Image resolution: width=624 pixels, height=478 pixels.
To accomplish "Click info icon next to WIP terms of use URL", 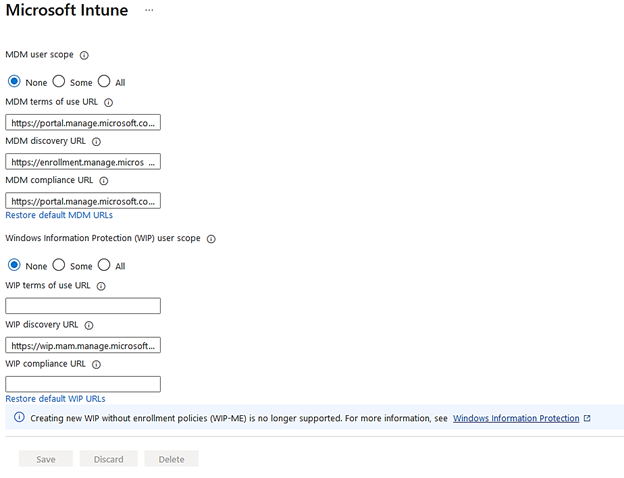I will pyautogui.click(x=101, y=286).
